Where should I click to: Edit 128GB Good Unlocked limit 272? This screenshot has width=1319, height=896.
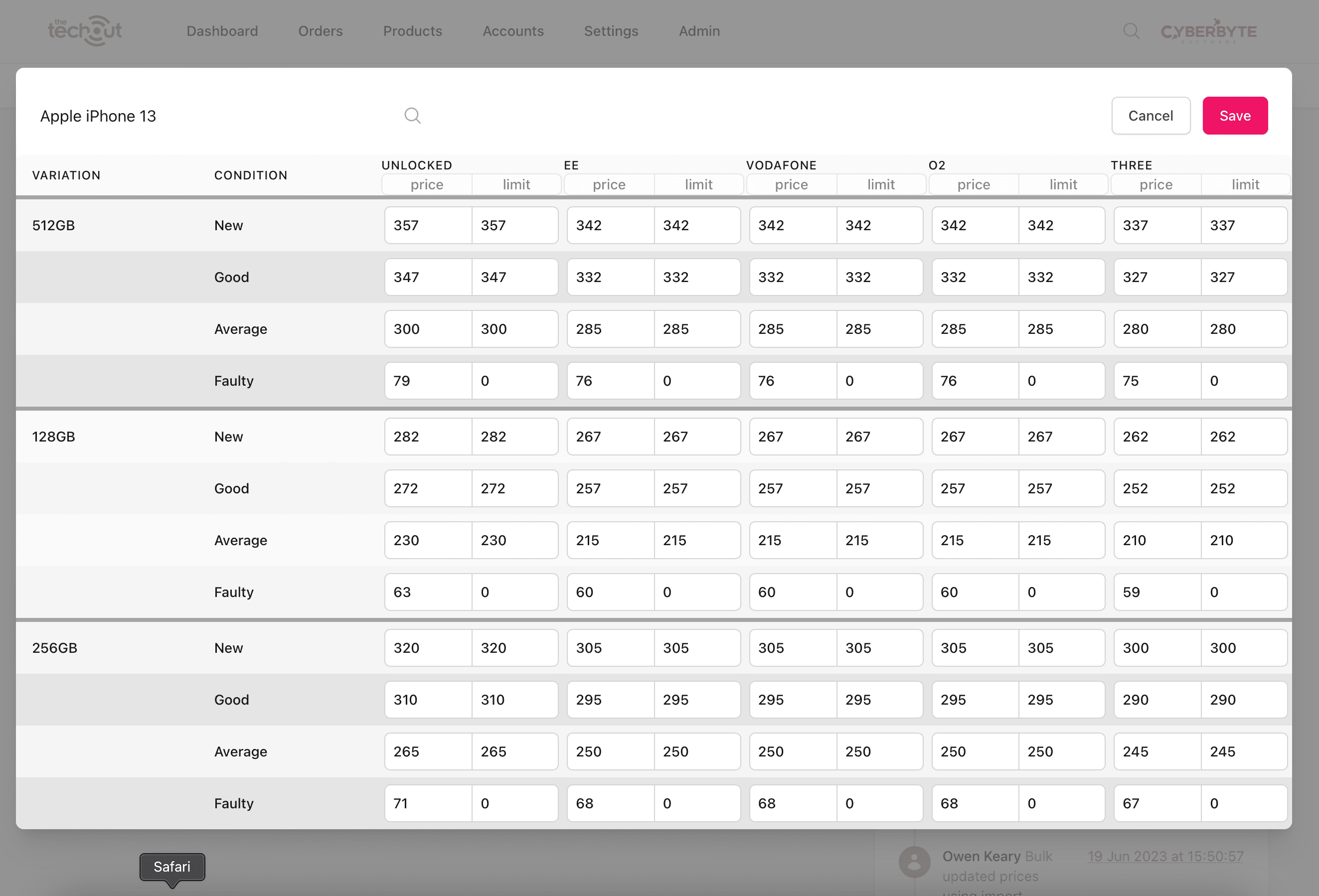point(515,488)
